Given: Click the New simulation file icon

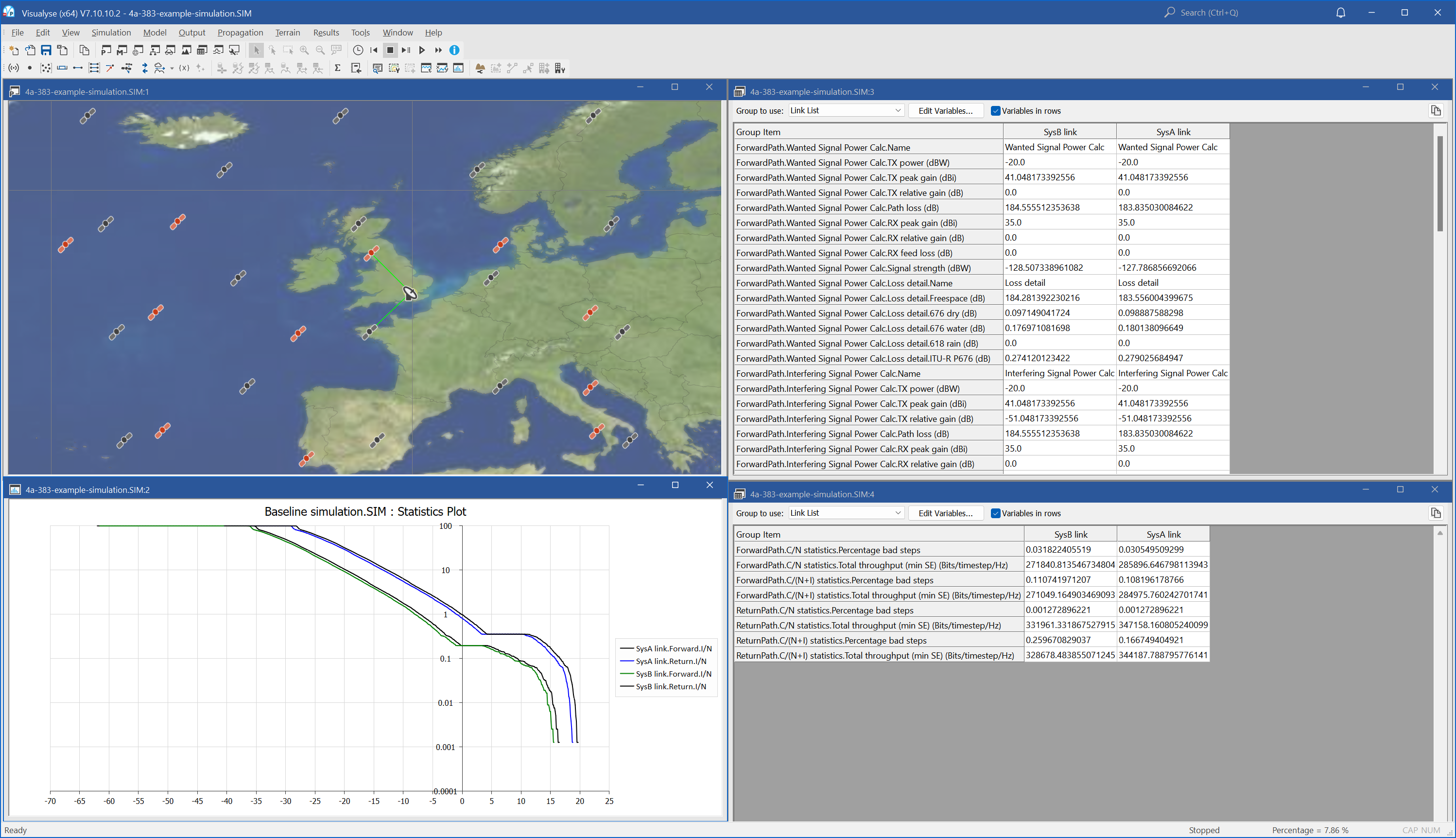Looking at the screenshot, I should (x=14, y=50).
